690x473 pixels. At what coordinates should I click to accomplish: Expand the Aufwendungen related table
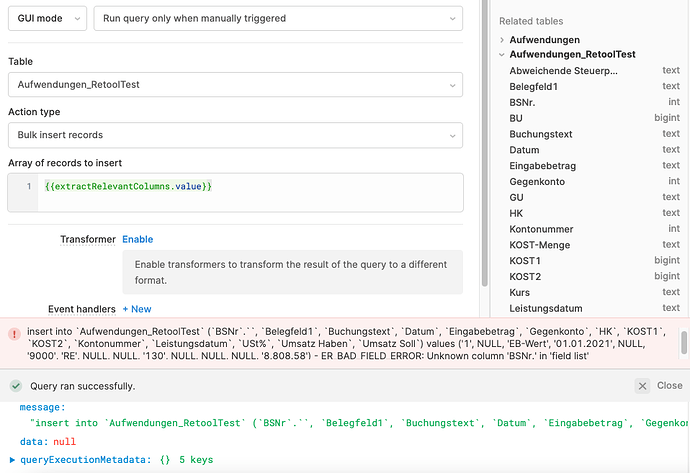point(502,40)
